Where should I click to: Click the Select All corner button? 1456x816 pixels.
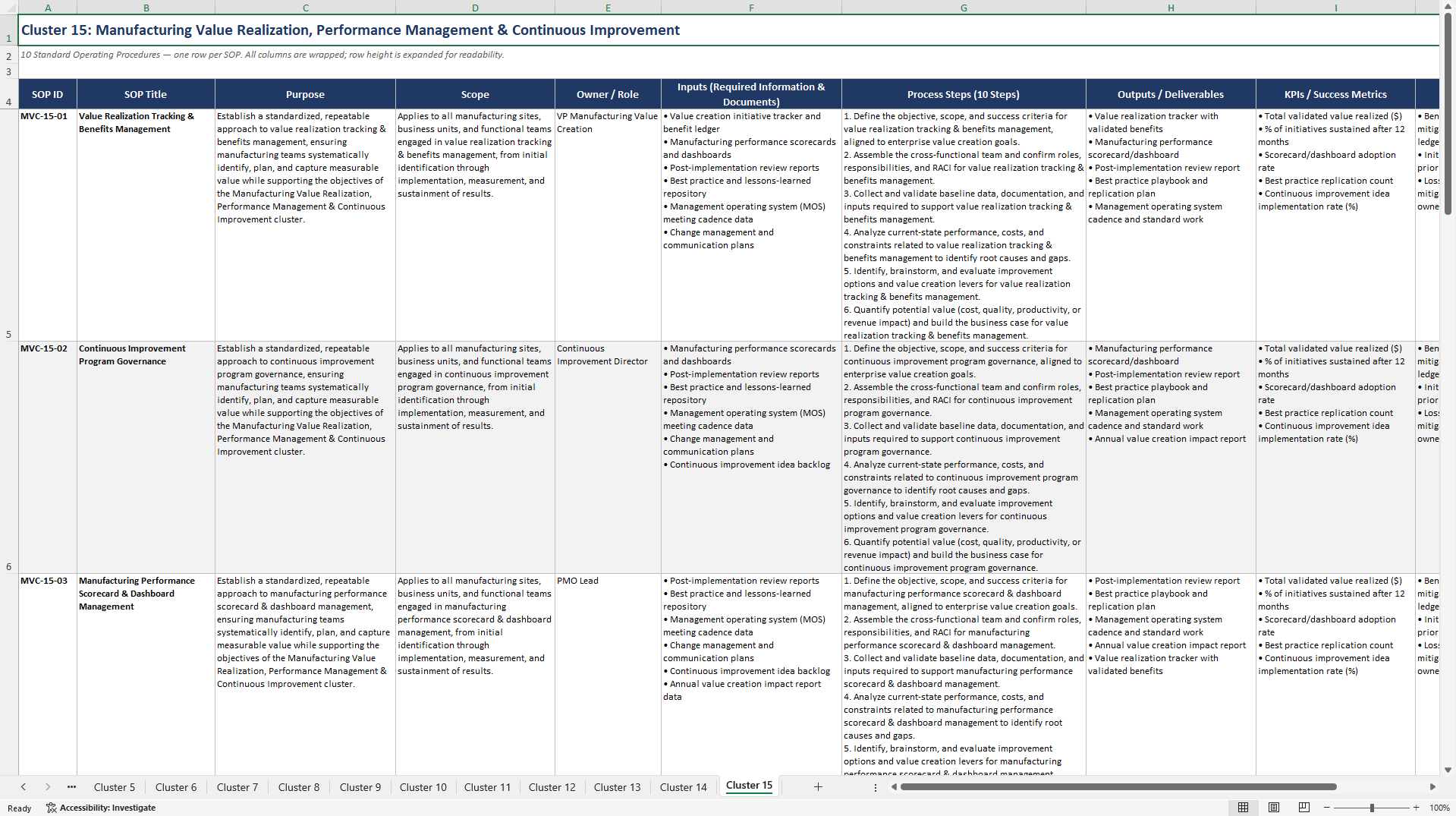point(9,8)
